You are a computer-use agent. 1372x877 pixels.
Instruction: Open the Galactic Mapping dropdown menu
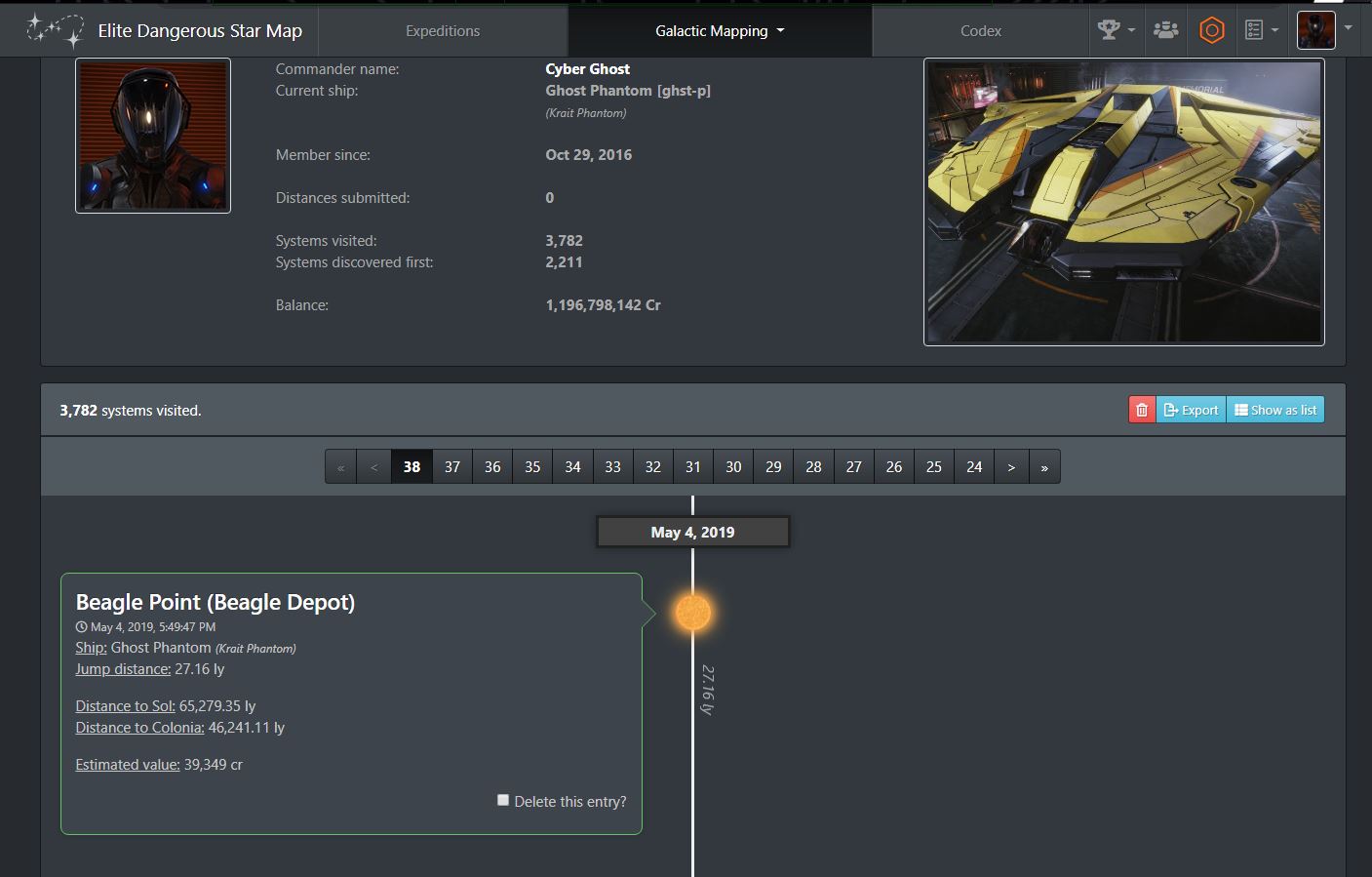click(x=720, y=31)
